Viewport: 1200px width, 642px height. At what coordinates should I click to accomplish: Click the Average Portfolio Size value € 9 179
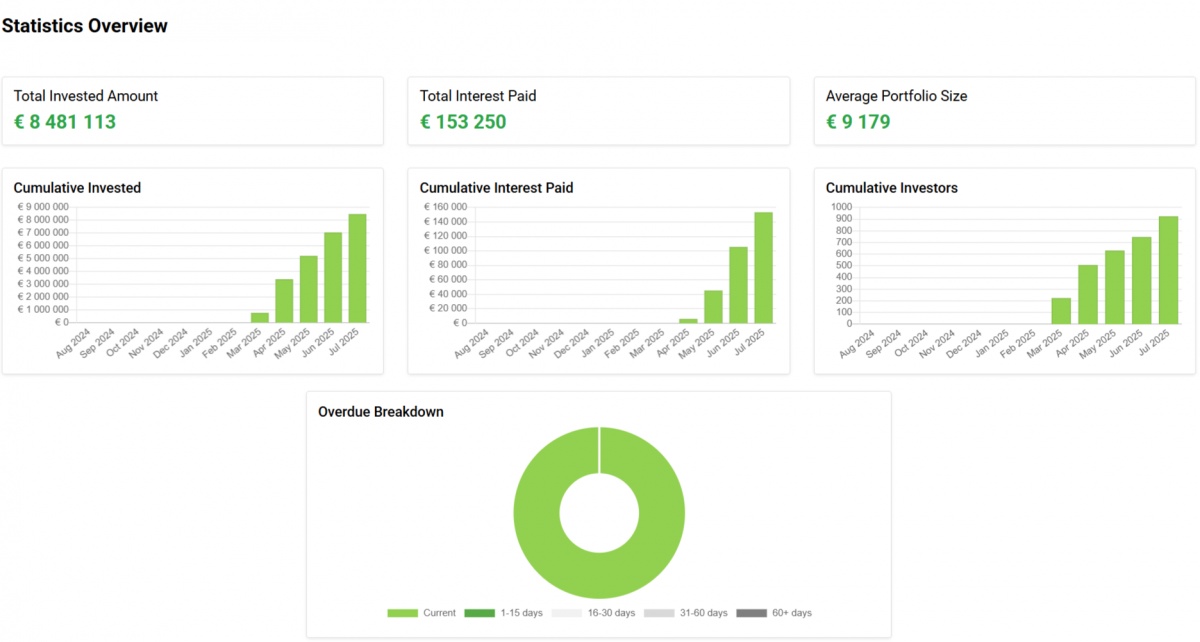pos(858,123)
